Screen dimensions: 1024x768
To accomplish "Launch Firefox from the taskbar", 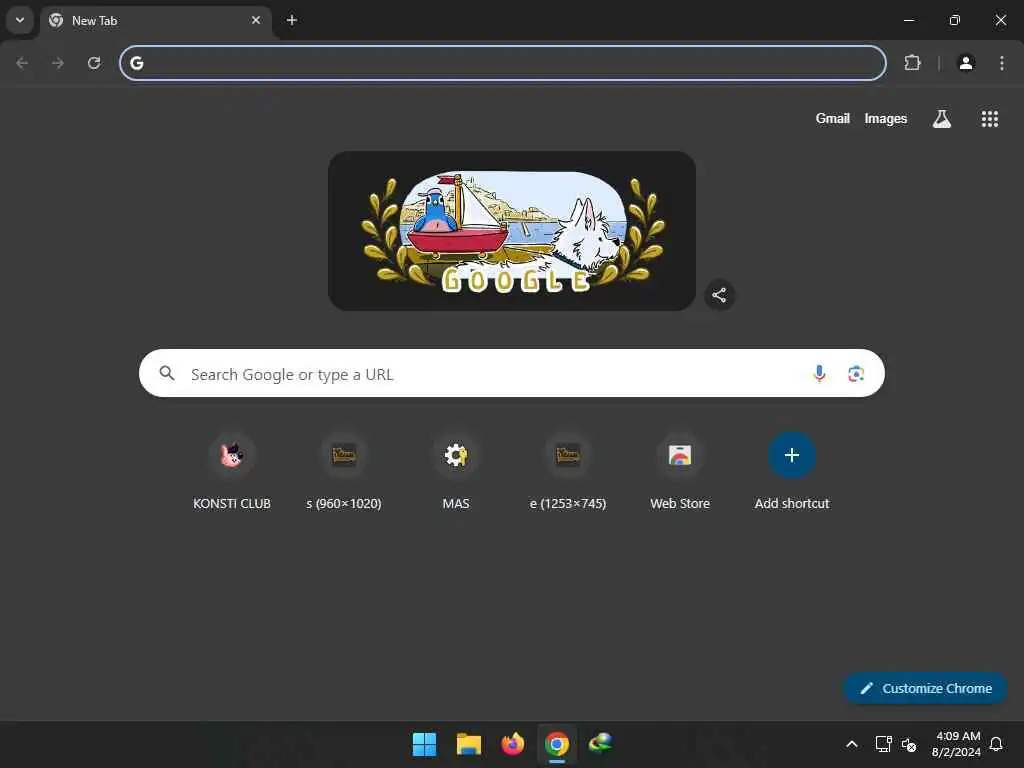I will click(513, 744).
